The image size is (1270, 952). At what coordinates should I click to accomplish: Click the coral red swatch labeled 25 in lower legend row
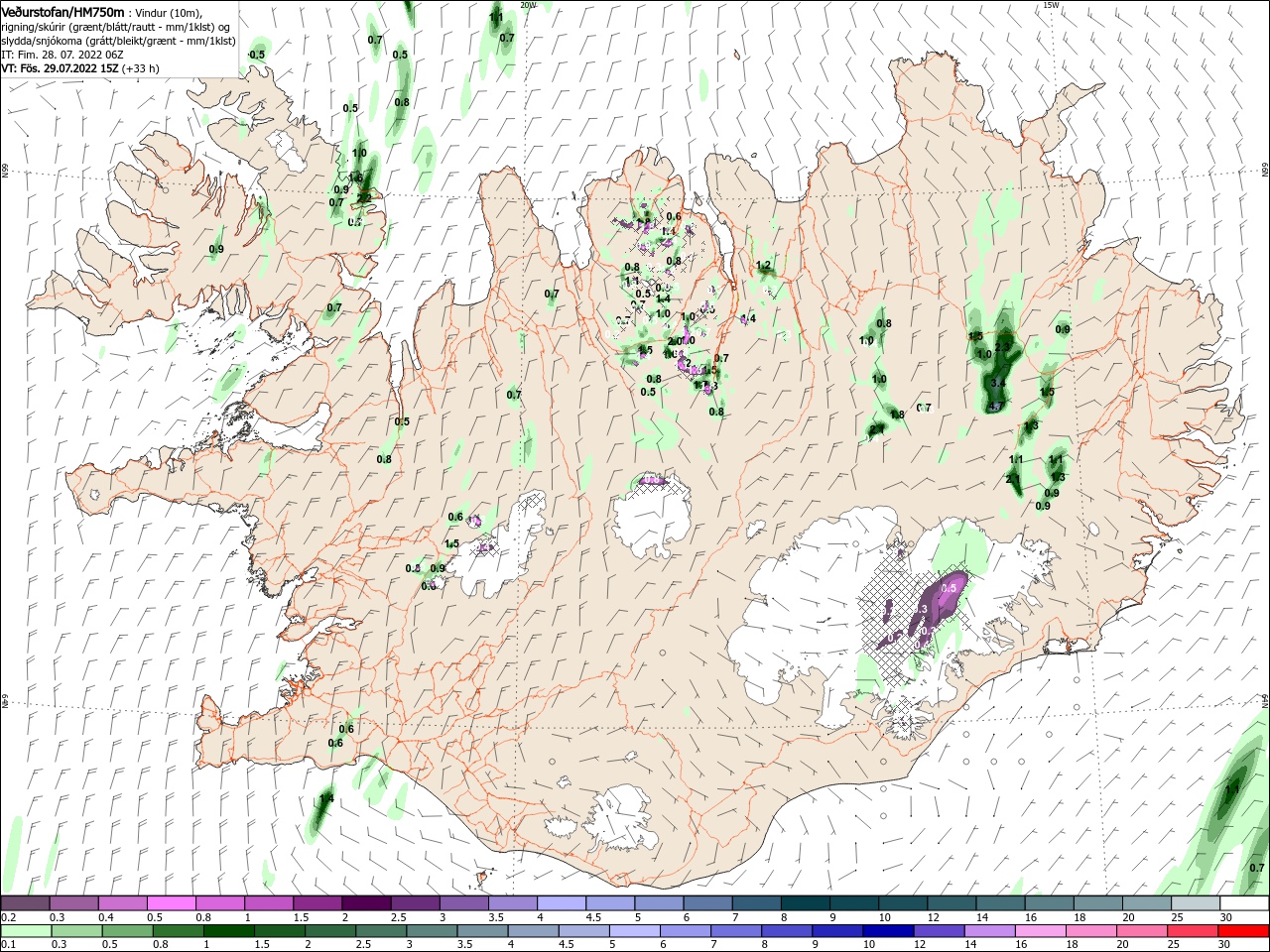point(1193,931)
